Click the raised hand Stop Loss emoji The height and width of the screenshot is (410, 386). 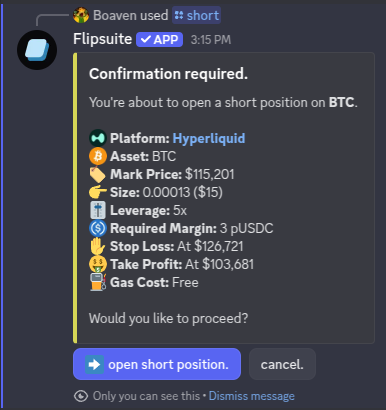tap(98, 246)
